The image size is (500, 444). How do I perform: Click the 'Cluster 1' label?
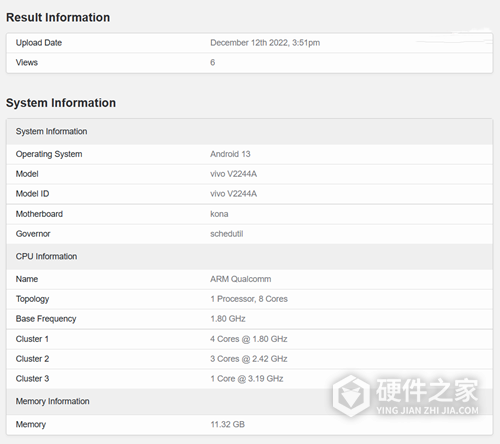[32, 339]
